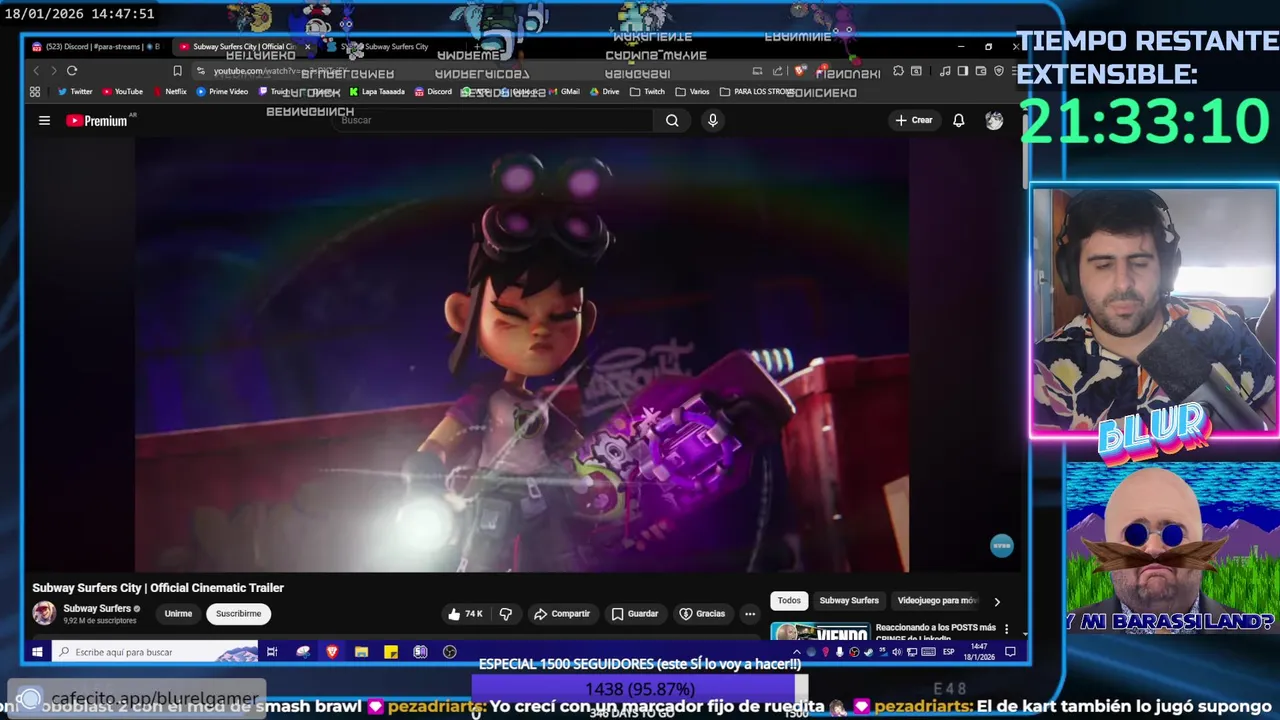The width and height of the screenshot is (1280, 720).
Task: Dislike the video with thumbs down
Action: (x=506, y=614)
